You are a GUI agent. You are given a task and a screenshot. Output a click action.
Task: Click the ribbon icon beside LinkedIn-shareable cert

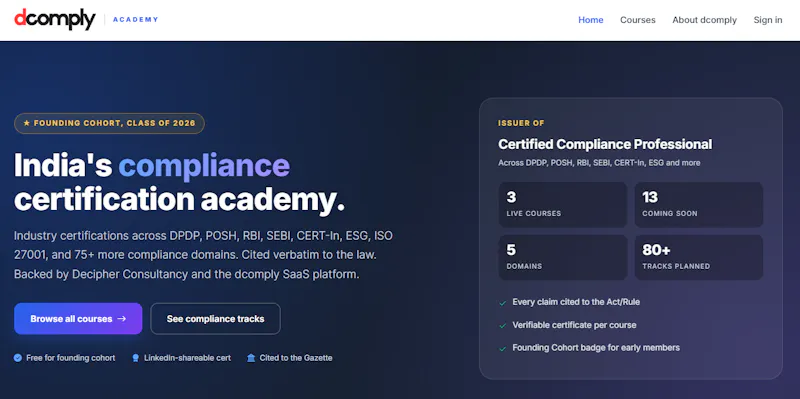pyautogui.click(x=135, y=358)
